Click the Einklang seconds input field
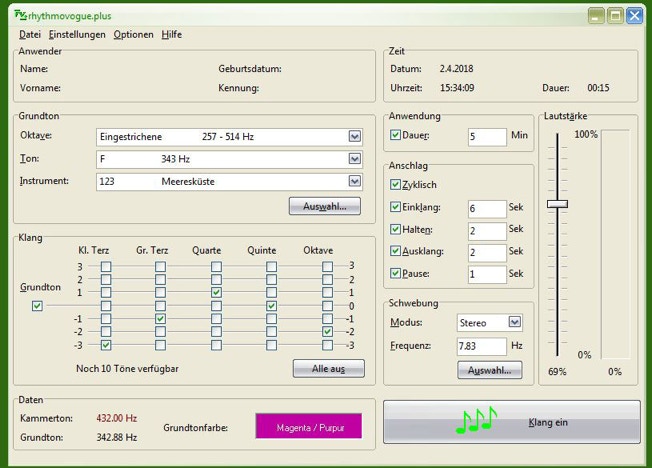The image size is (652, 468). [x=487, y=208]
